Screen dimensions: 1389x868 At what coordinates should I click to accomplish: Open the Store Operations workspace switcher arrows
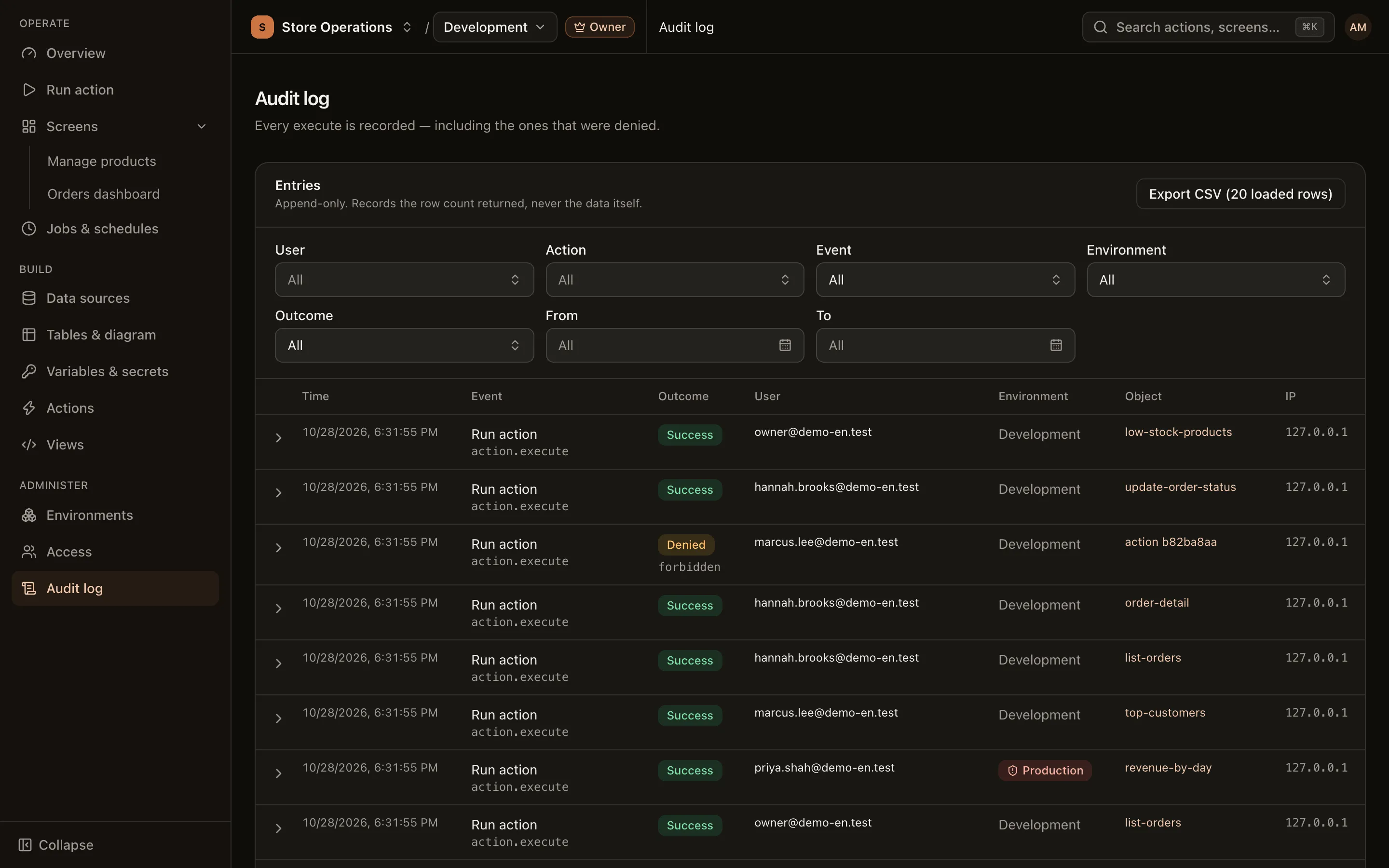coord(407,27)
